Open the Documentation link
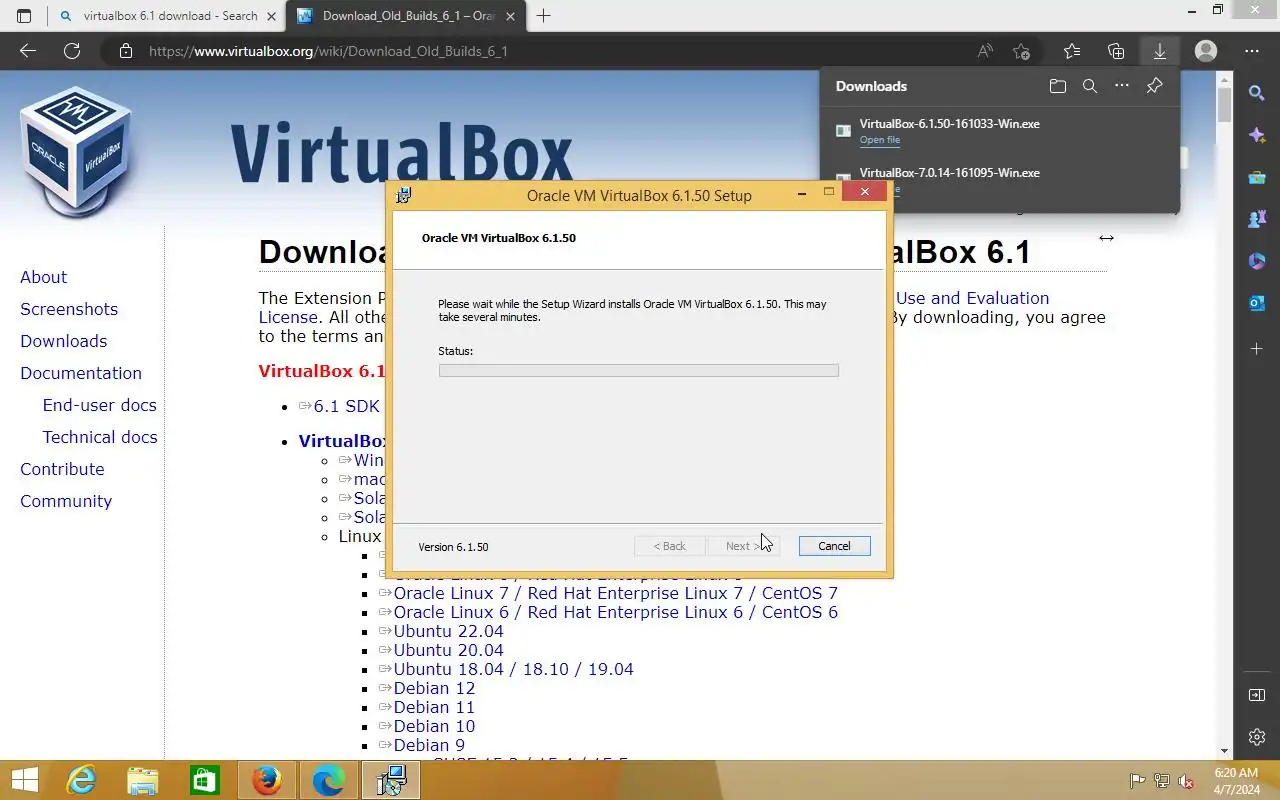This screenshot has height=800, width=1280. [x=81, y=373]
